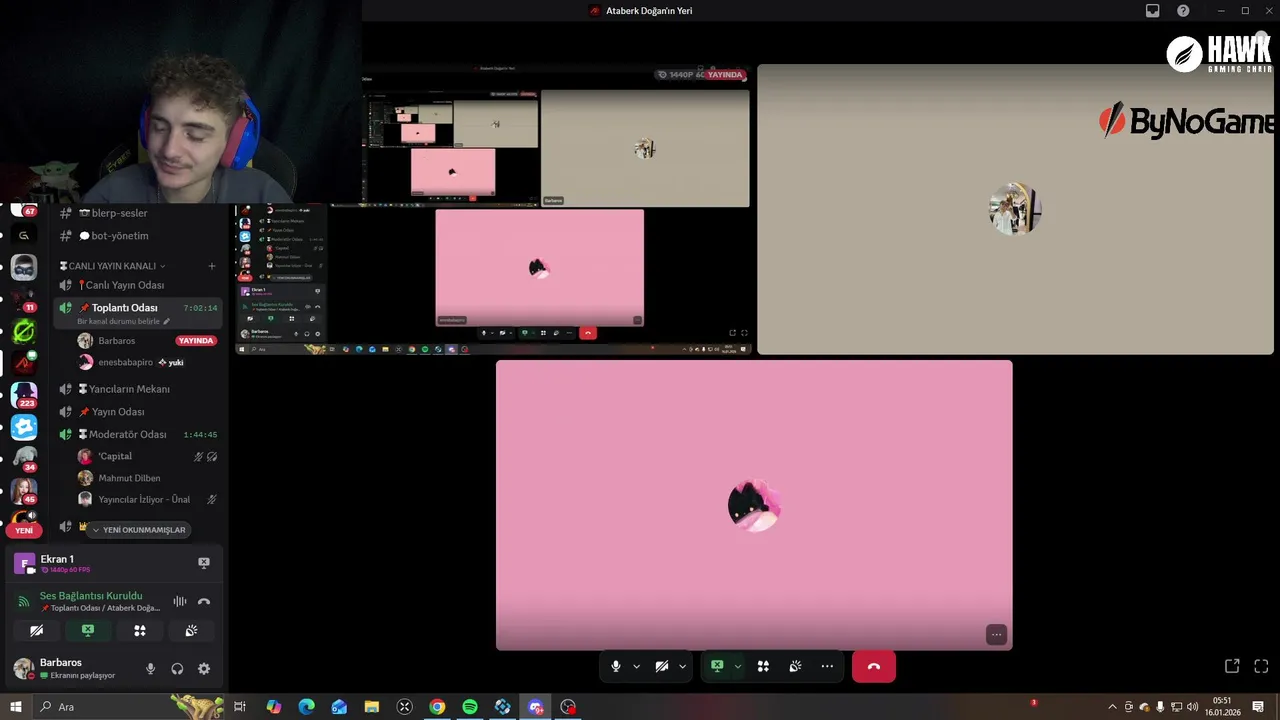This screenshot has width=1280, height=720.
Task: Add channel to CANLI YAYIN KANALI category
Action: click(x=212, y=266)
